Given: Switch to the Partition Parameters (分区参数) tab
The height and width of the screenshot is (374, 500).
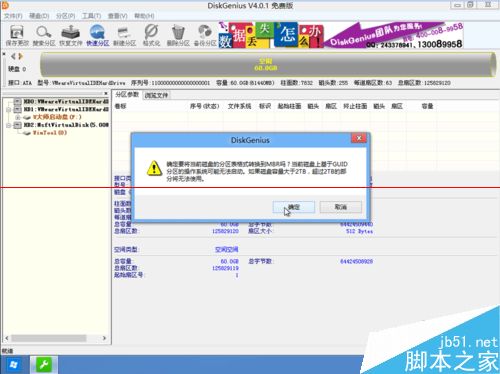Looking at the screenshot, I should [127, 95].
